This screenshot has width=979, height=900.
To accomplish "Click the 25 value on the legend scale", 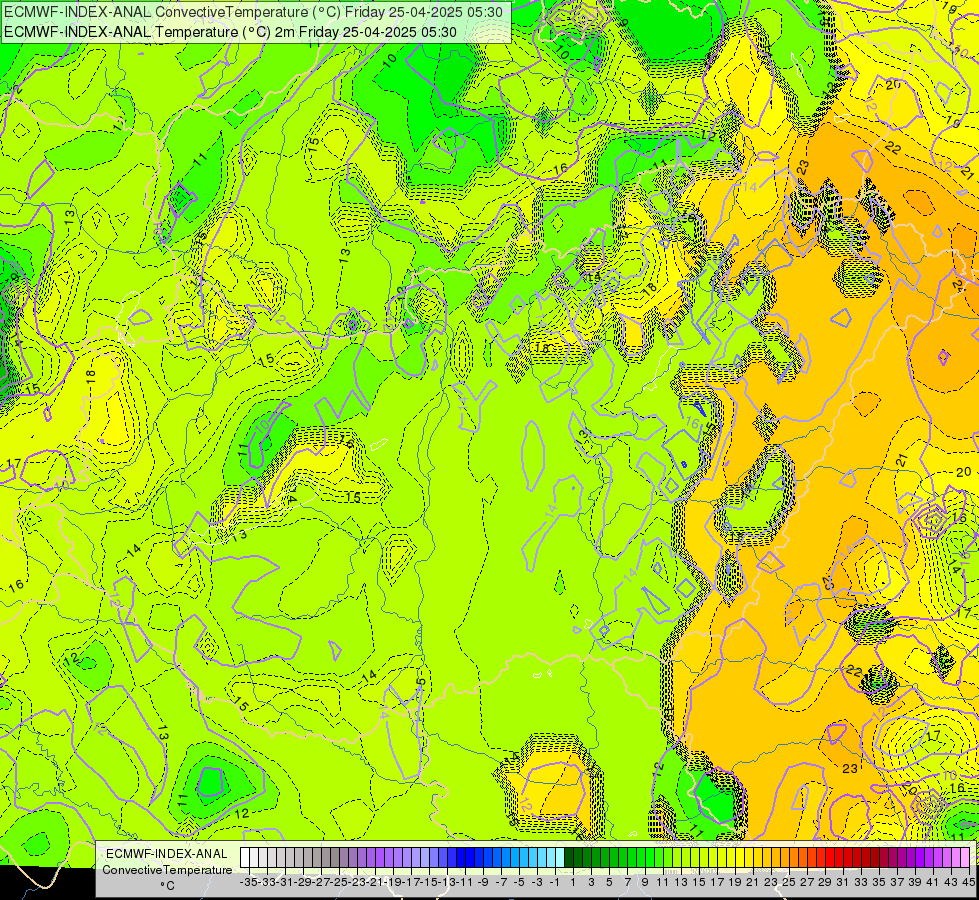I will [x=789, y=882].
